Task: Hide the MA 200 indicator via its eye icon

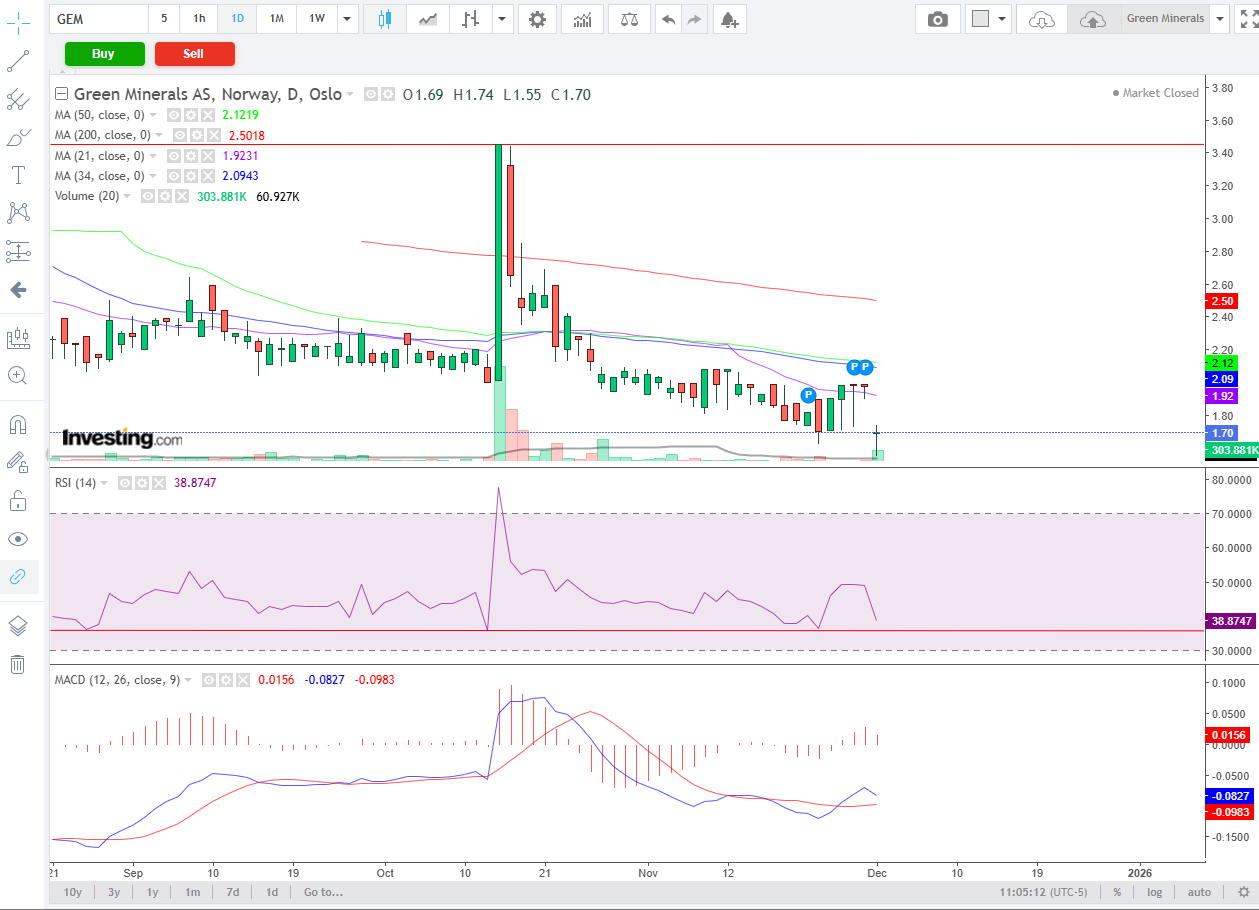Action: point(180,135)
